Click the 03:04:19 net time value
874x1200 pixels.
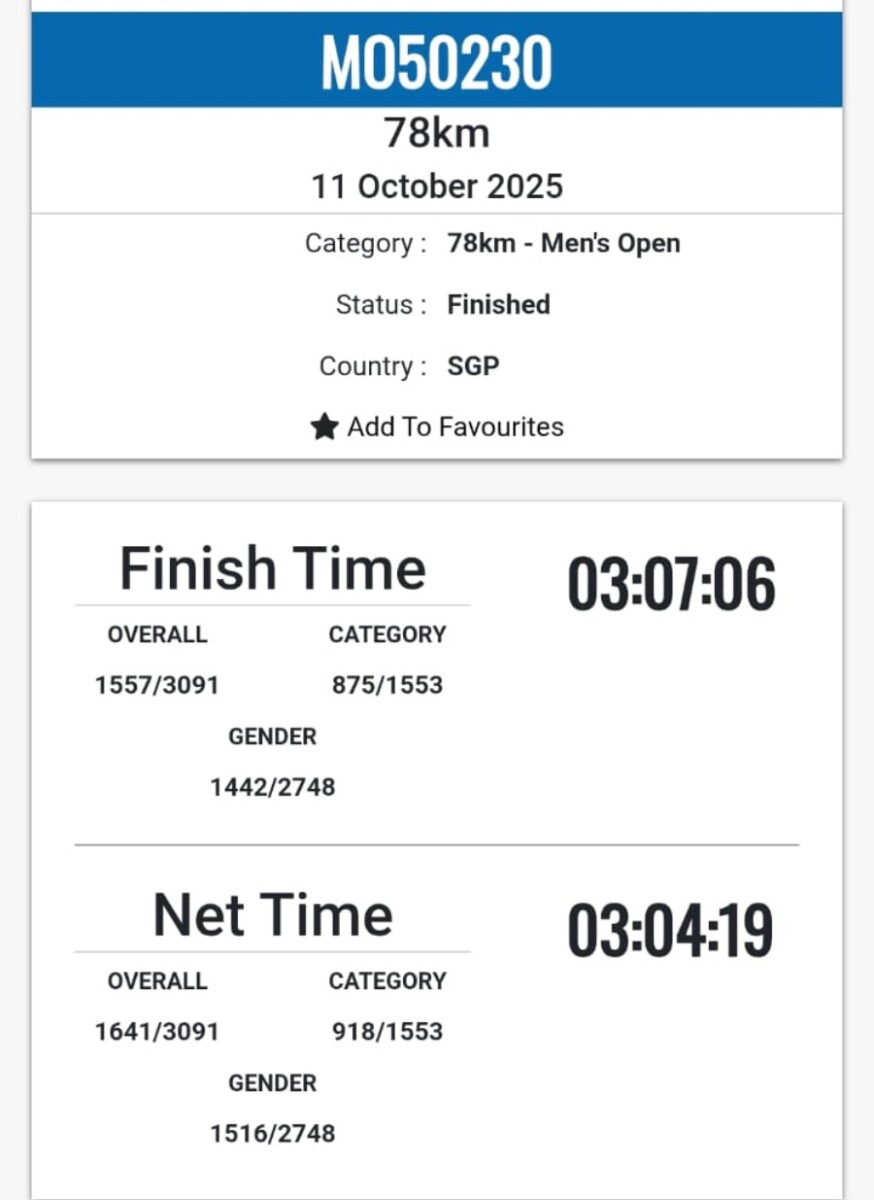[671, 931]
